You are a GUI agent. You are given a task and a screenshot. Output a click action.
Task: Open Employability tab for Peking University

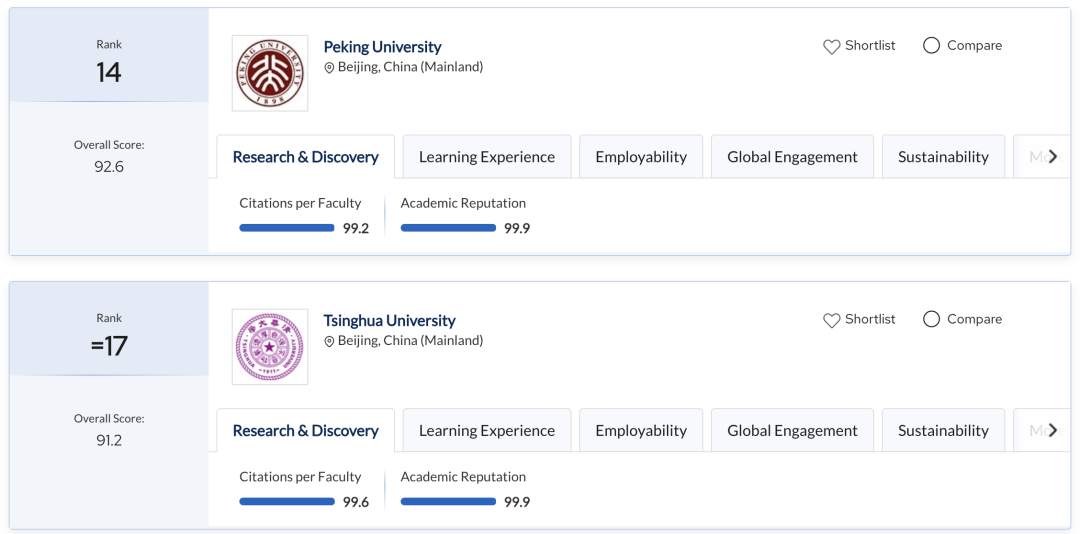tap(641, 156)
